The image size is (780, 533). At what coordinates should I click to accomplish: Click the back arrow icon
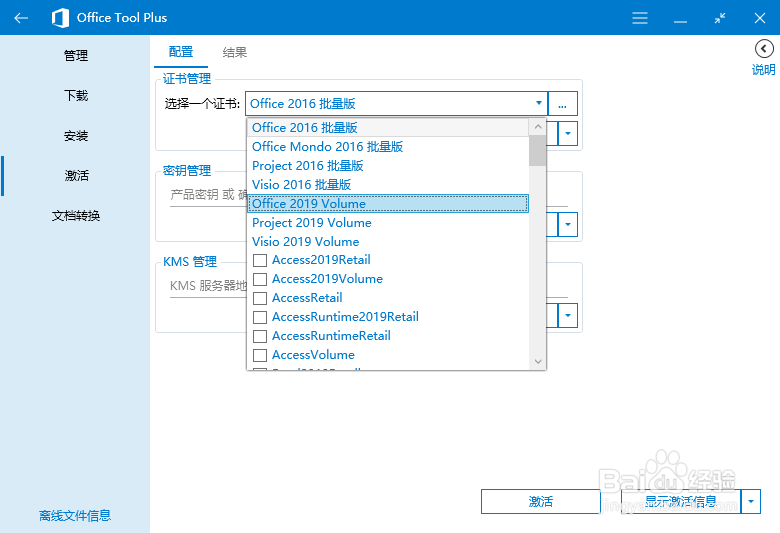click(21, 18)
